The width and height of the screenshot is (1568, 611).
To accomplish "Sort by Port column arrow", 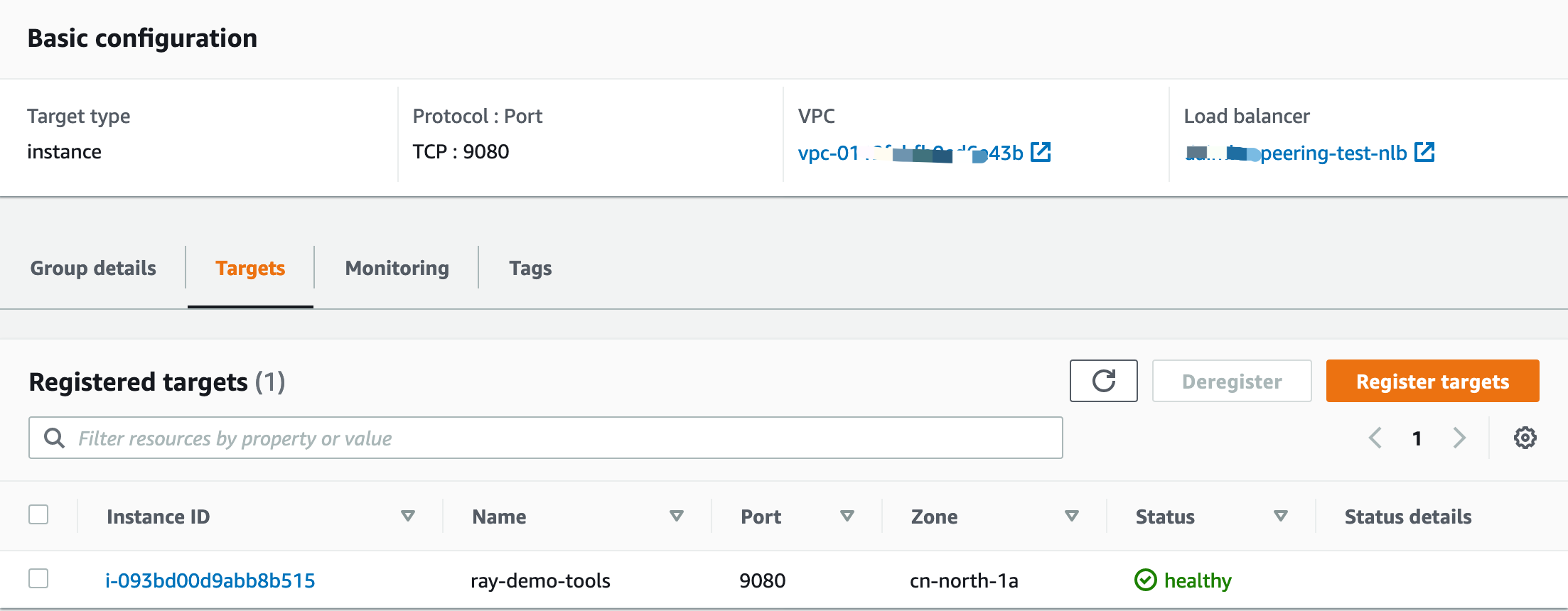I will tap(847, 516).
